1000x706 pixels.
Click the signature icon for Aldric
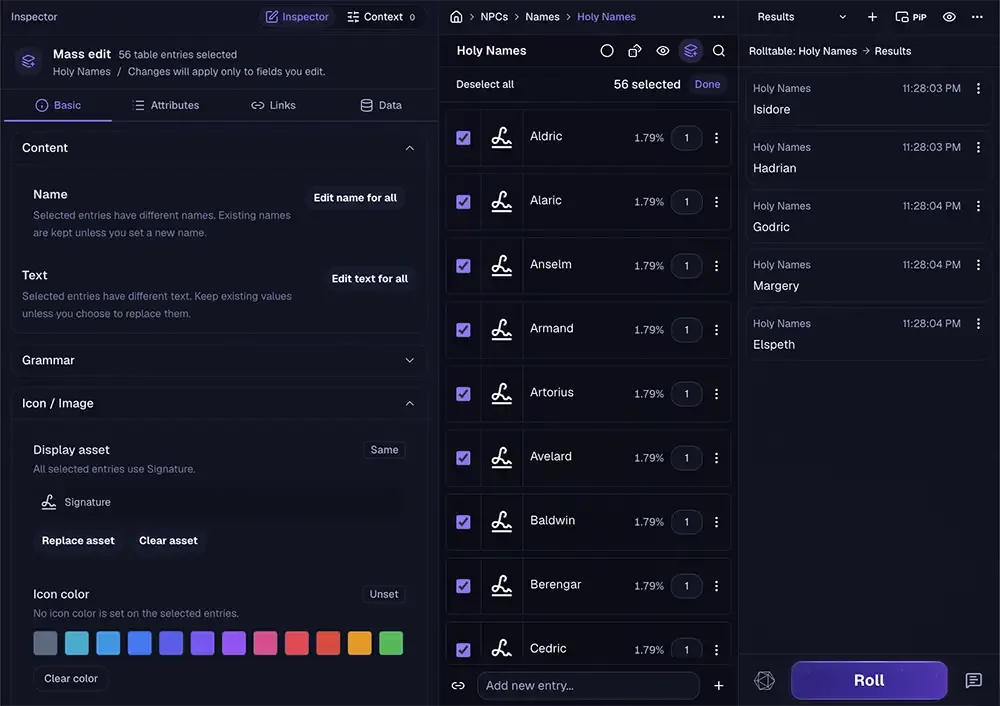click(x=501, y=137)
